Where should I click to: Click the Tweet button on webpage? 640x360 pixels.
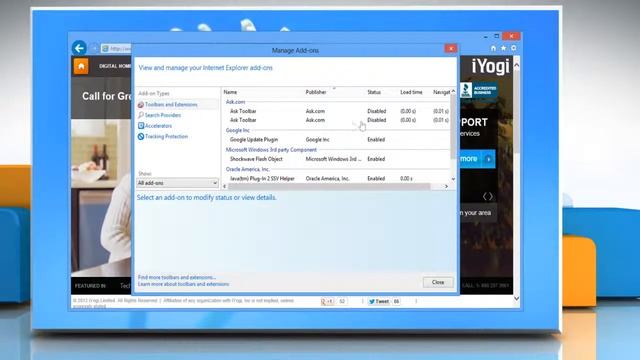[x=379, y=302]
